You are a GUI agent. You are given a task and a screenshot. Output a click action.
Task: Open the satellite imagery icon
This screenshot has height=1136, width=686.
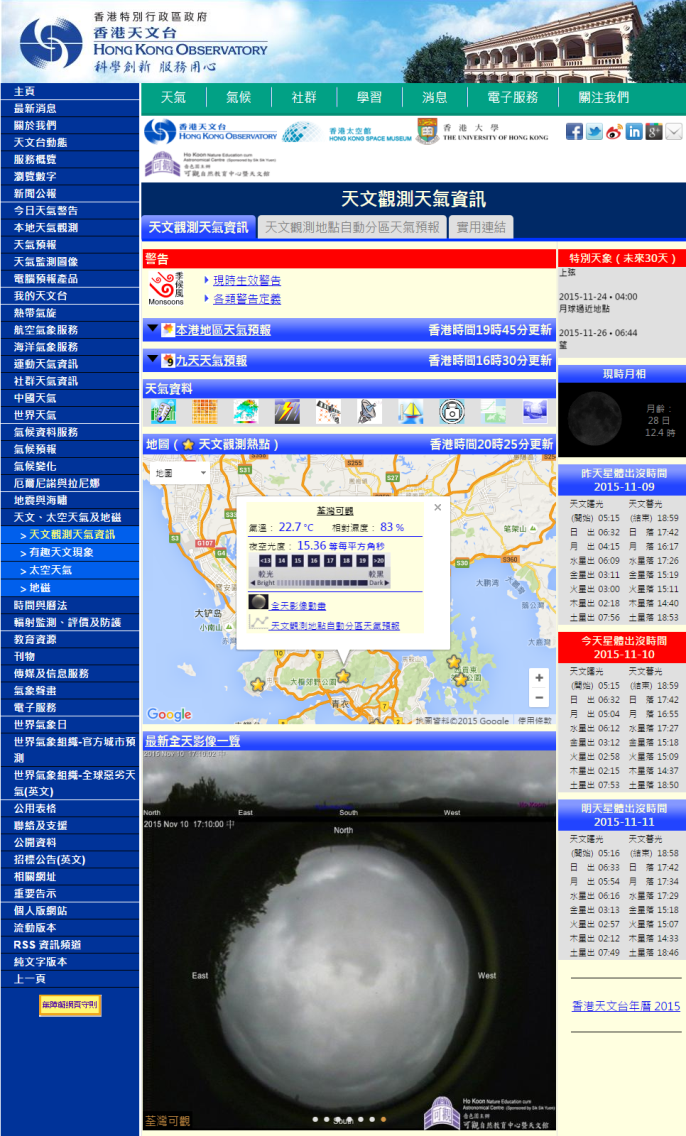[x=328, y=412]
